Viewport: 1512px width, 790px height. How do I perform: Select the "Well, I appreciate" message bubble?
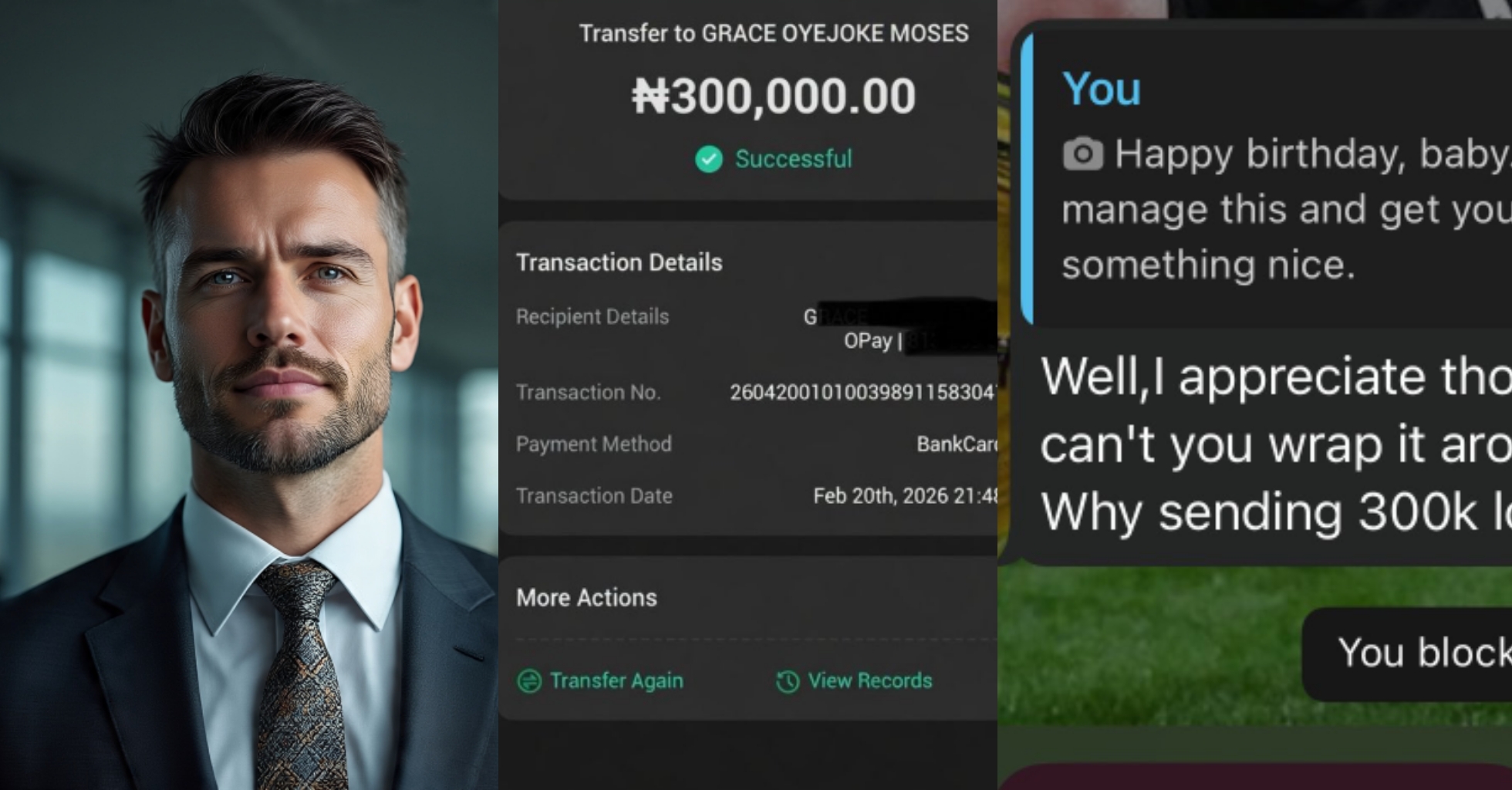1265,445
